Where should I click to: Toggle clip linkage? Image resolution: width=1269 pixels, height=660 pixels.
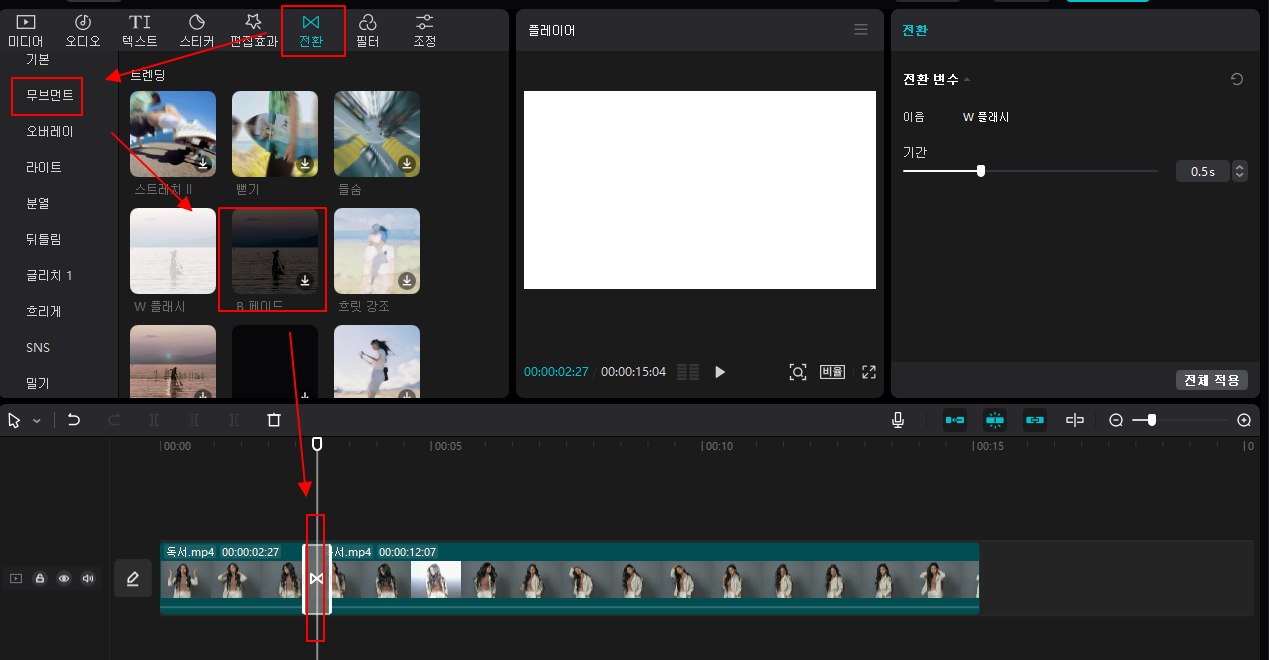[x=1035, y=420]
